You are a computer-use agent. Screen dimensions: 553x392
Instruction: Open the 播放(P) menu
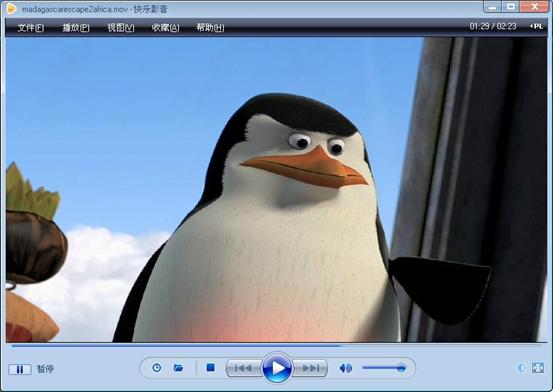75,28
